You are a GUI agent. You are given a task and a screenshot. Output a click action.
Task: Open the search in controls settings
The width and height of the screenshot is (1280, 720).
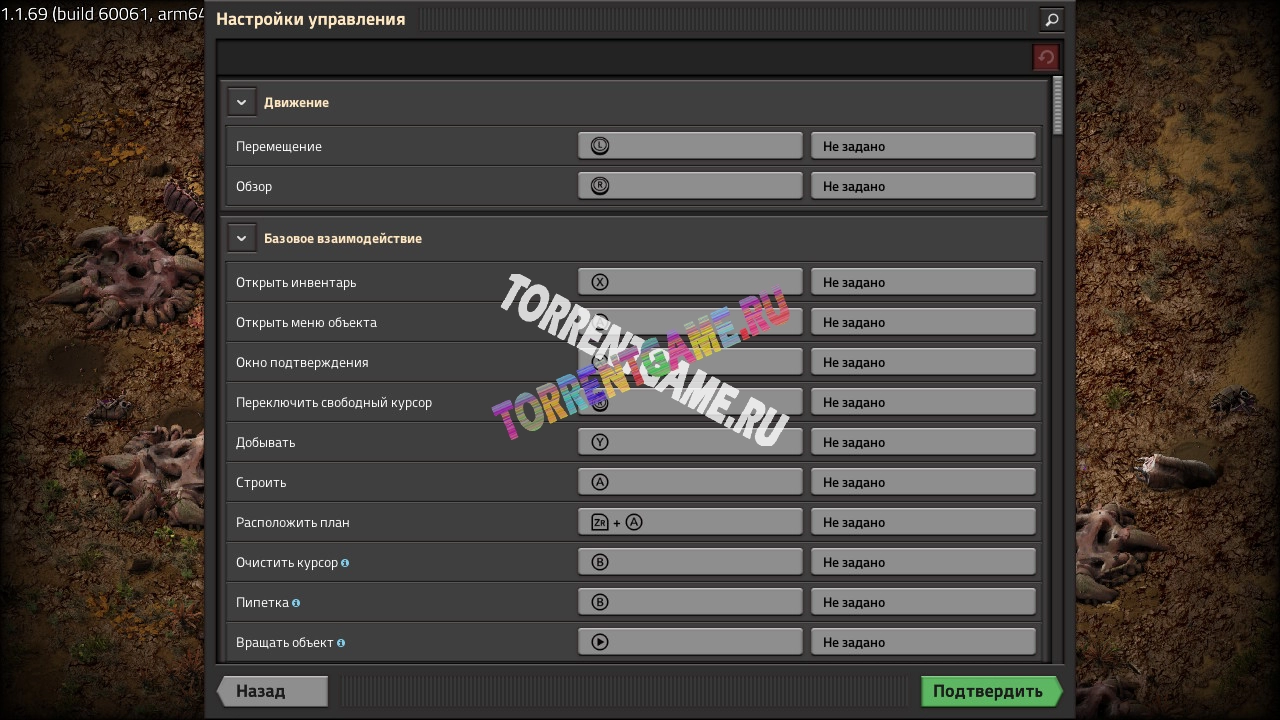coord(1051,19)
